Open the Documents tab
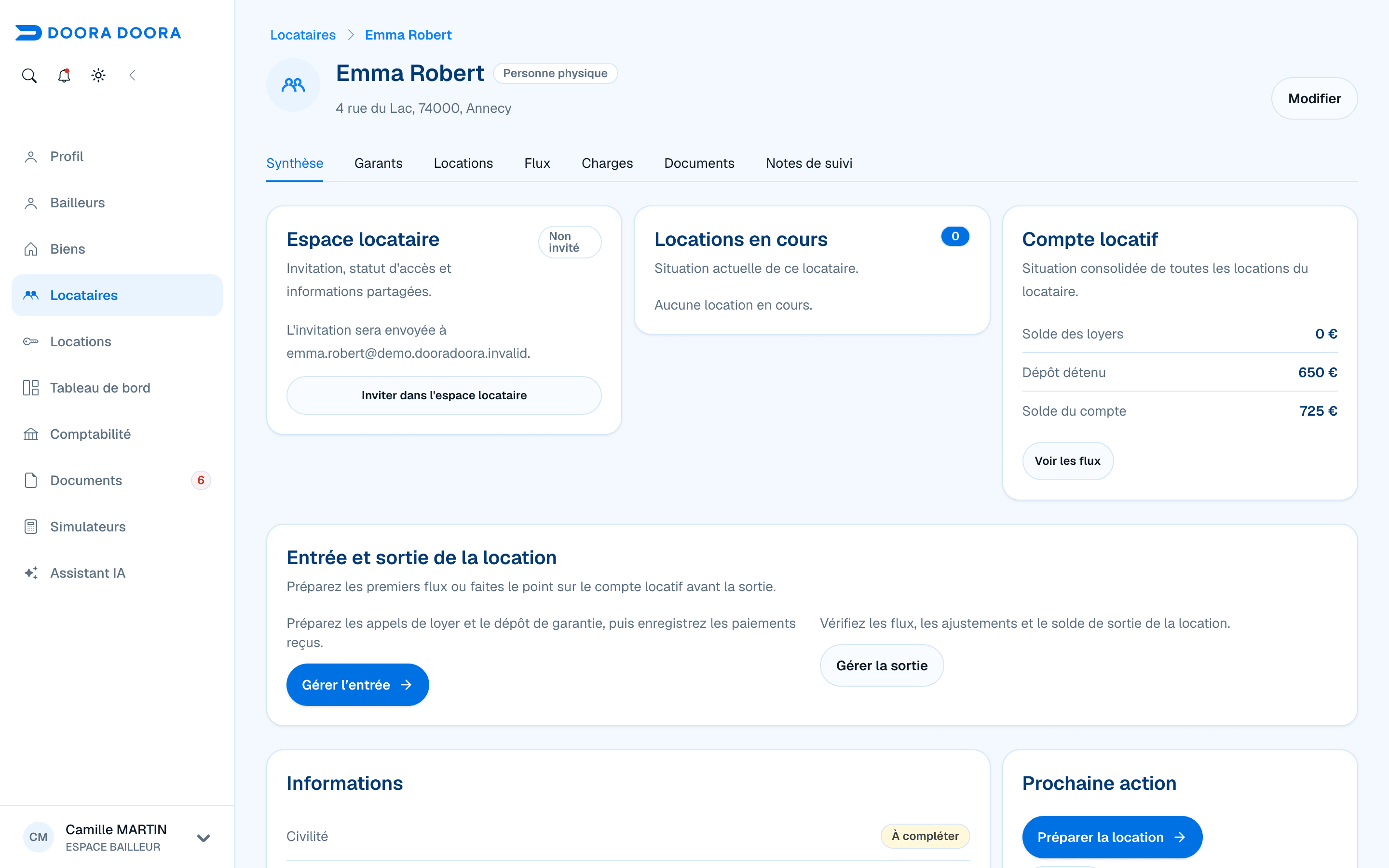1389x868 pixels. click(x=699, y=163)
